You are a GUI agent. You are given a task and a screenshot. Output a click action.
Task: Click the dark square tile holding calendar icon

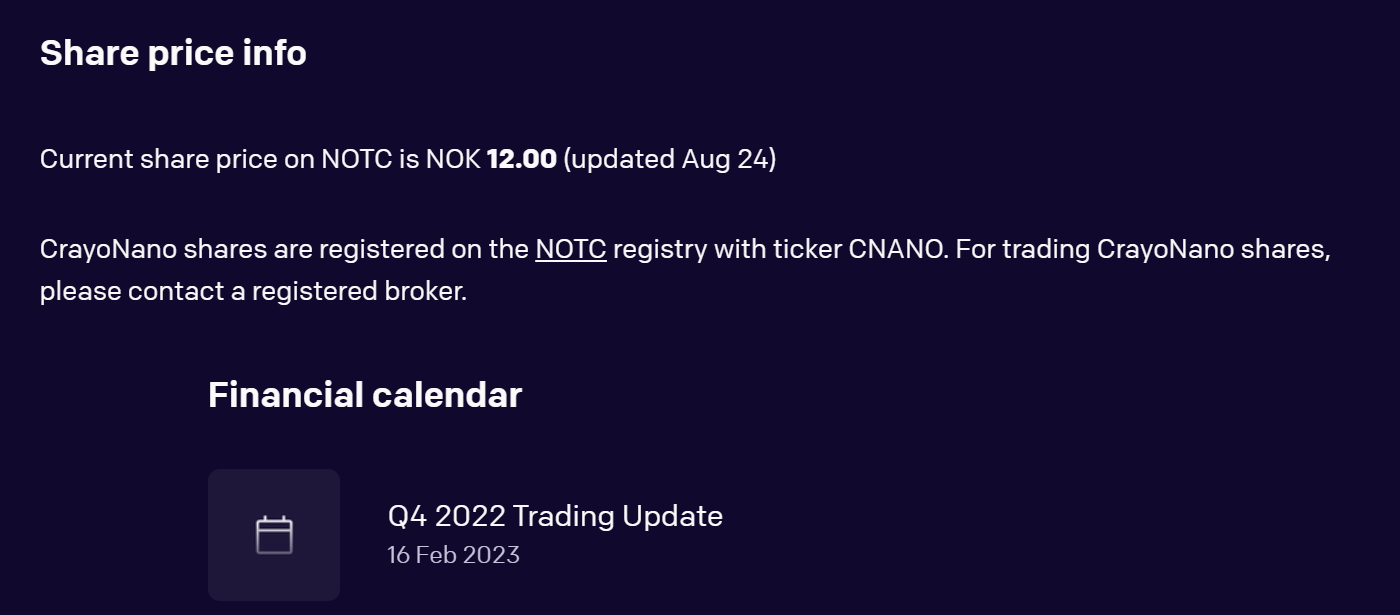274,535
